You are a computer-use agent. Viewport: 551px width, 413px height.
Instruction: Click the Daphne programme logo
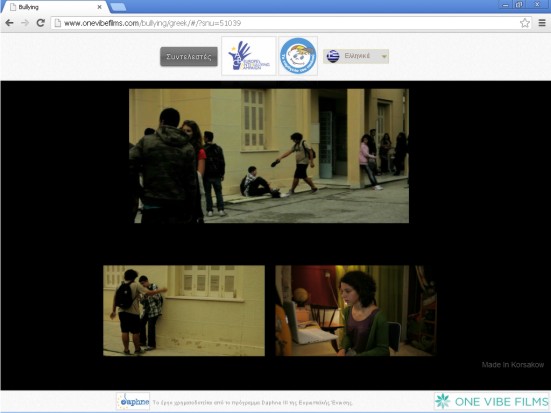click(x=133, y=401)
